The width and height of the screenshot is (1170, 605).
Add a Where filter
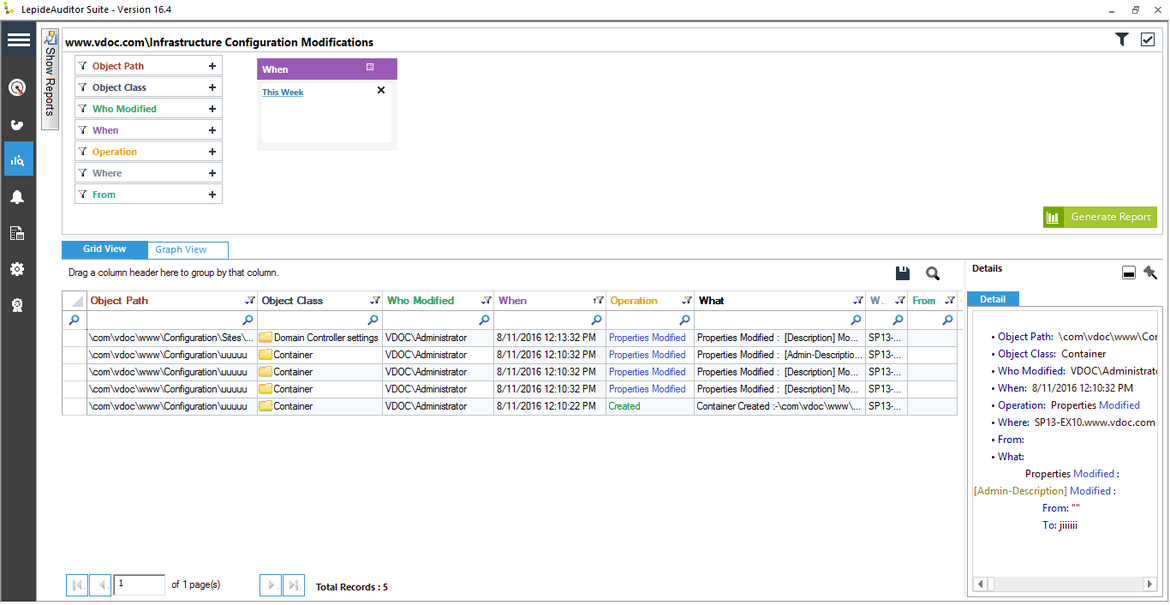click(x=212, y=173)
